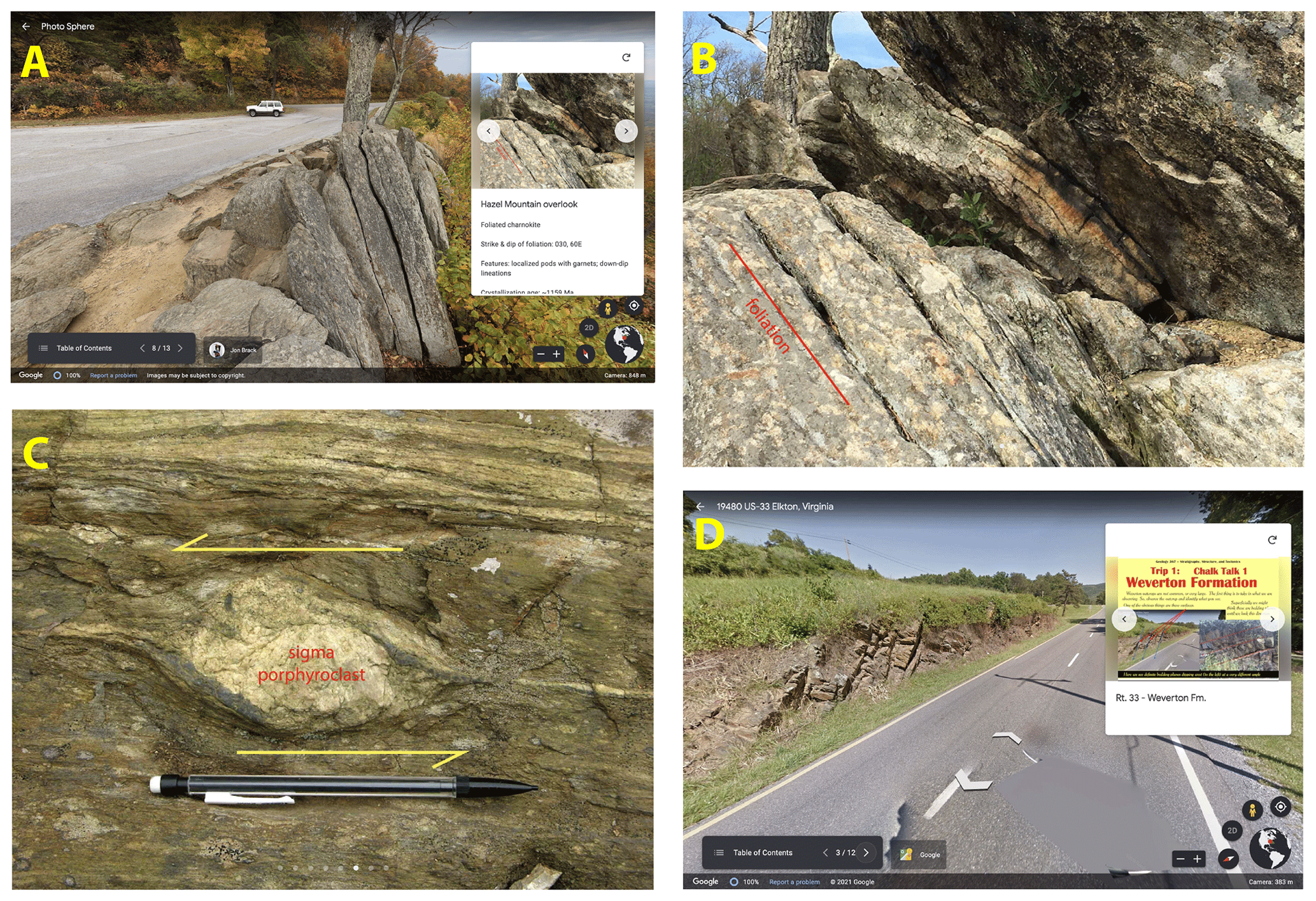Toggle the 2D view button in panel A
1316x901 pixels.
(x=589, y=328)
